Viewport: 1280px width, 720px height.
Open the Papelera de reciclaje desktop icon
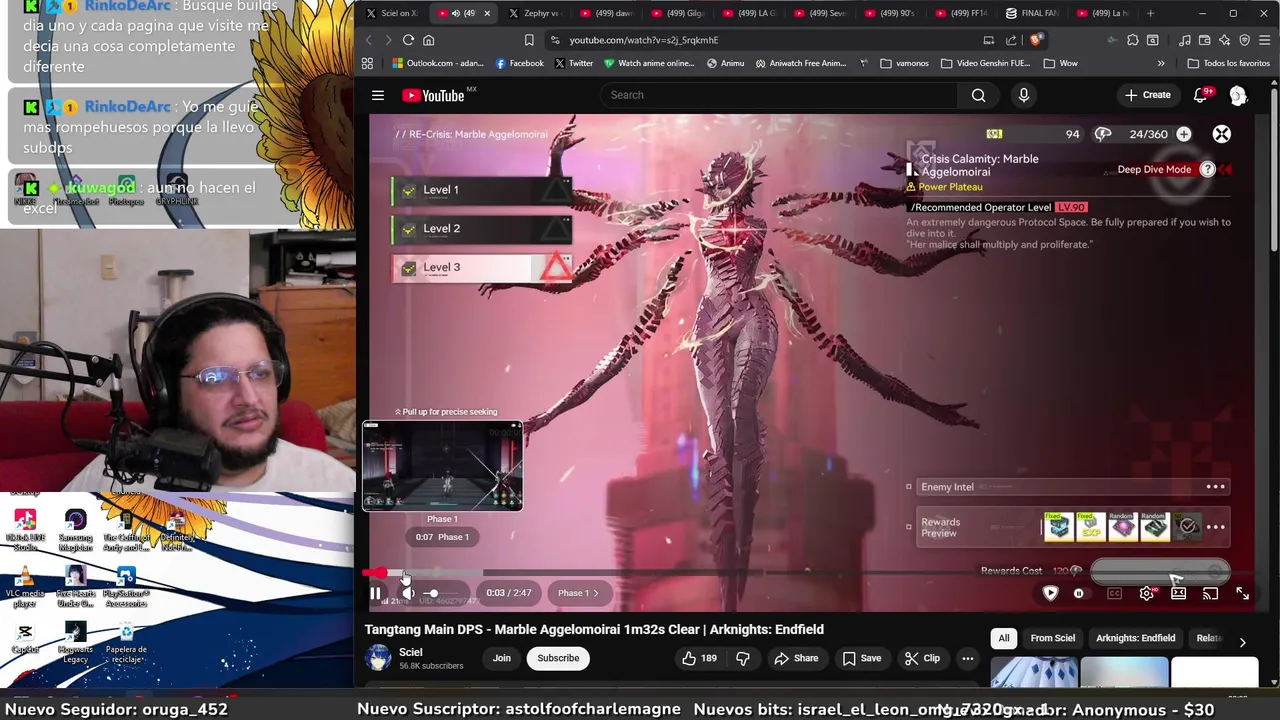click(x=126, y=642)
